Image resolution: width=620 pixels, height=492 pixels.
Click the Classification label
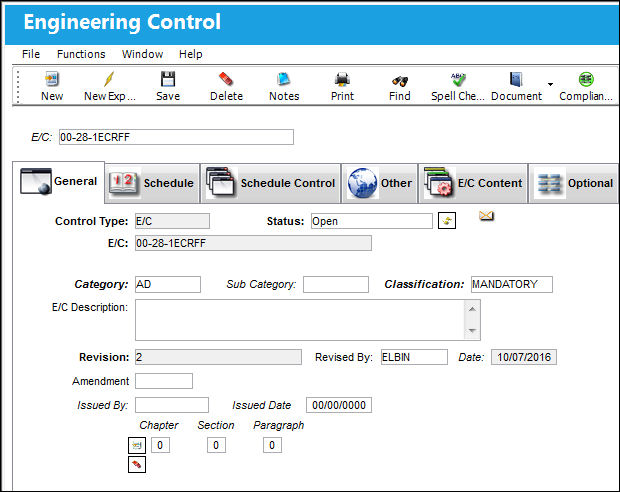pyautogui.click(x=424, y=284)
